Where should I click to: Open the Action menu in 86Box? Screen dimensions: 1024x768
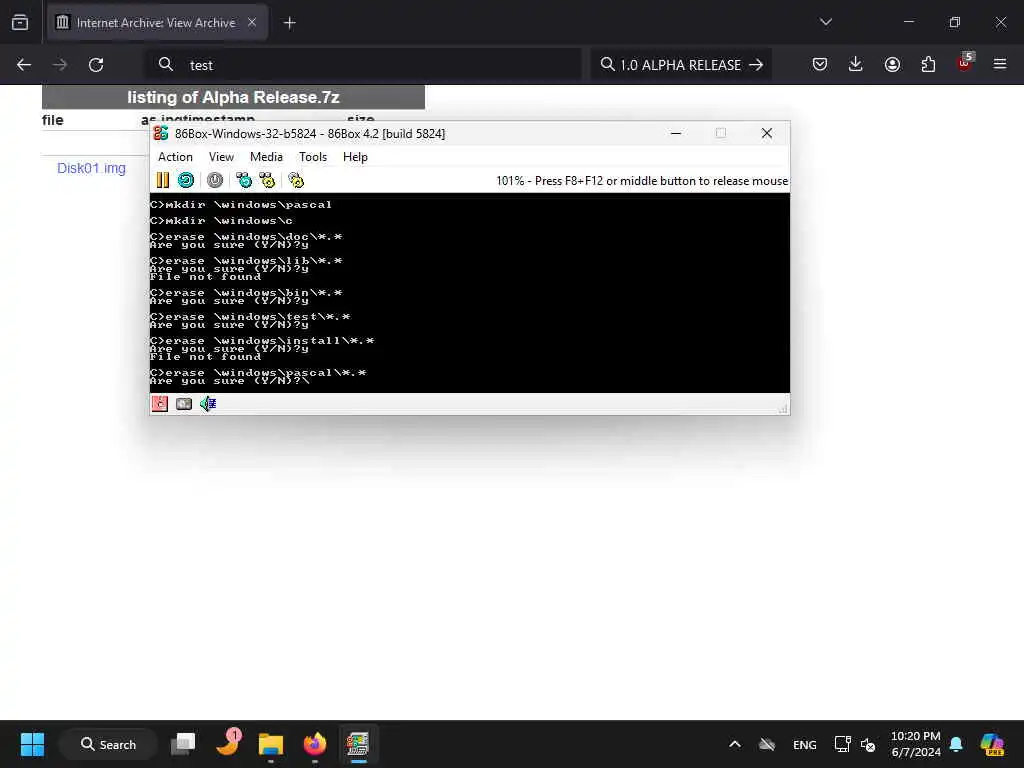(x=175, y=157)
